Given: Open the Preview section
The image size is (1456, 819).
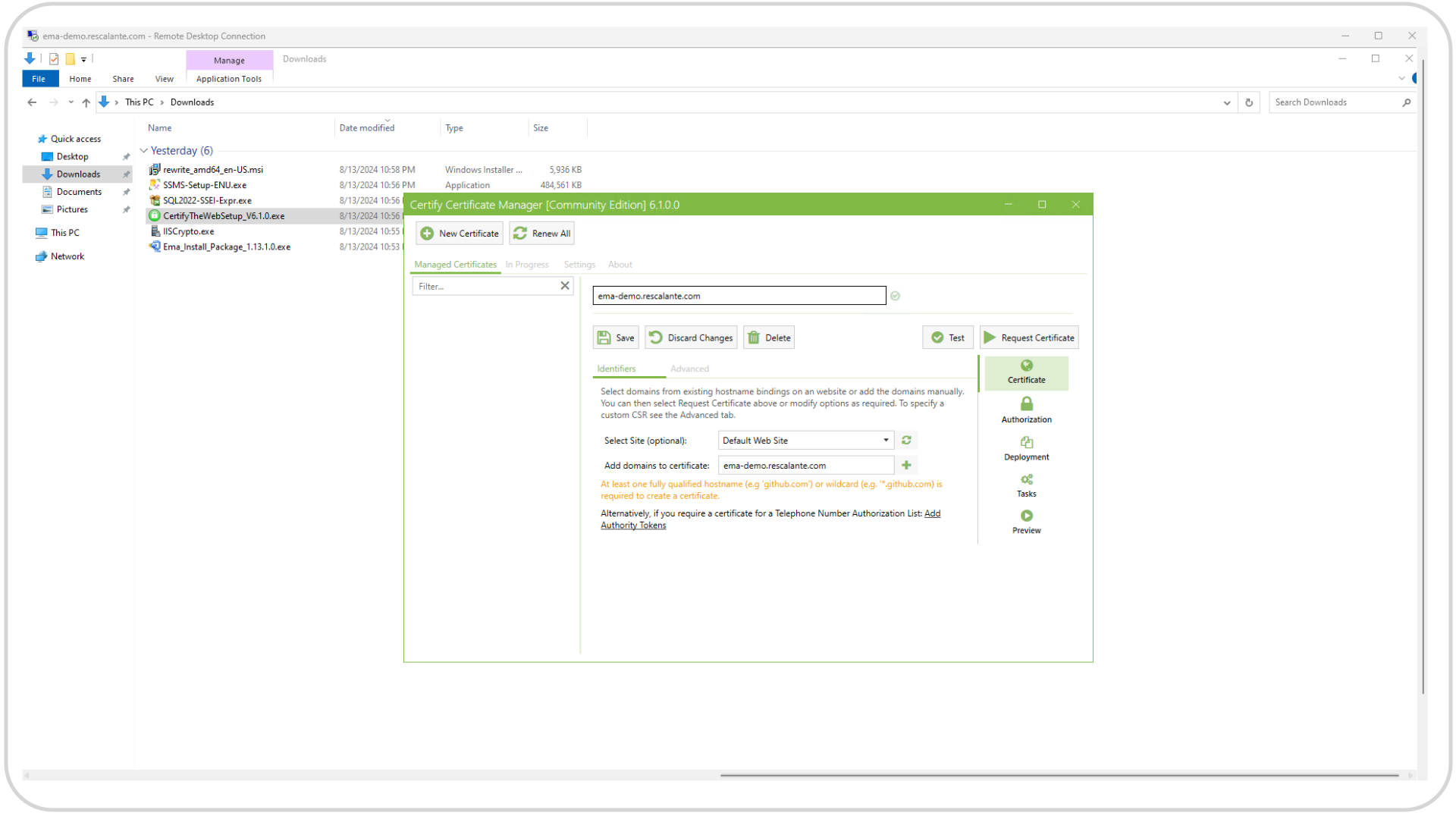Looking at the screenshot, I should pos(1026,522).
